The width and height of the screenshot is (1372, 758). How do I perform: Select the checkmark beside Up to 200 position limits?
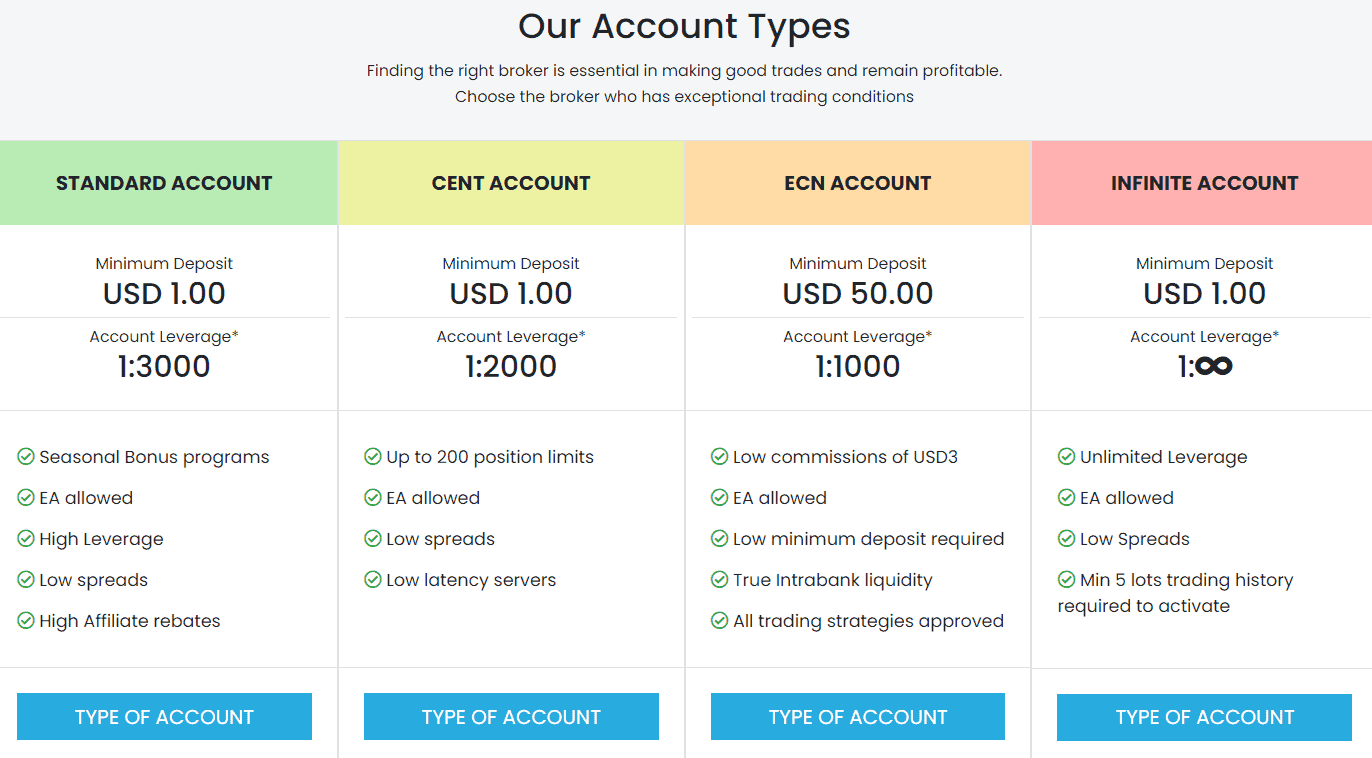[x=371, y=456]
